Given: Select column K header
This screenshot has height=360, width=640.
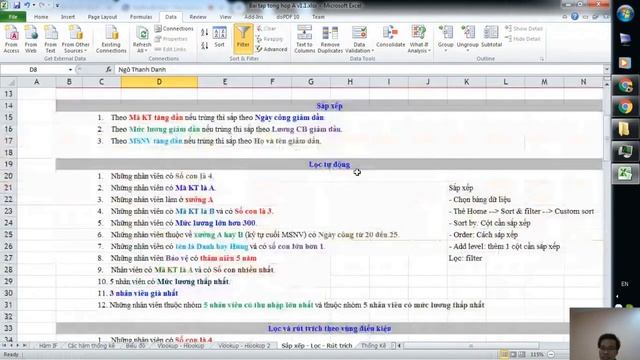Looking at the screenshot, I should (x=466, y=82).
